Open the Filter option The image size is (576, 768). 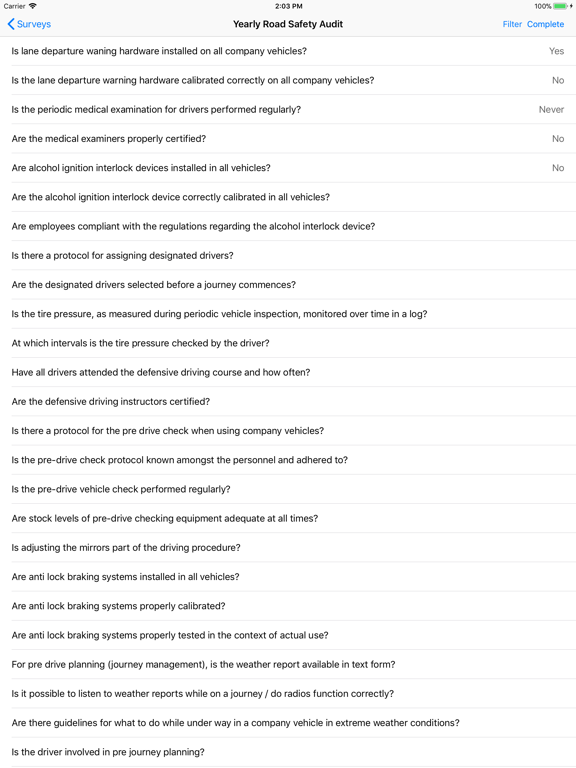[512, 24]
